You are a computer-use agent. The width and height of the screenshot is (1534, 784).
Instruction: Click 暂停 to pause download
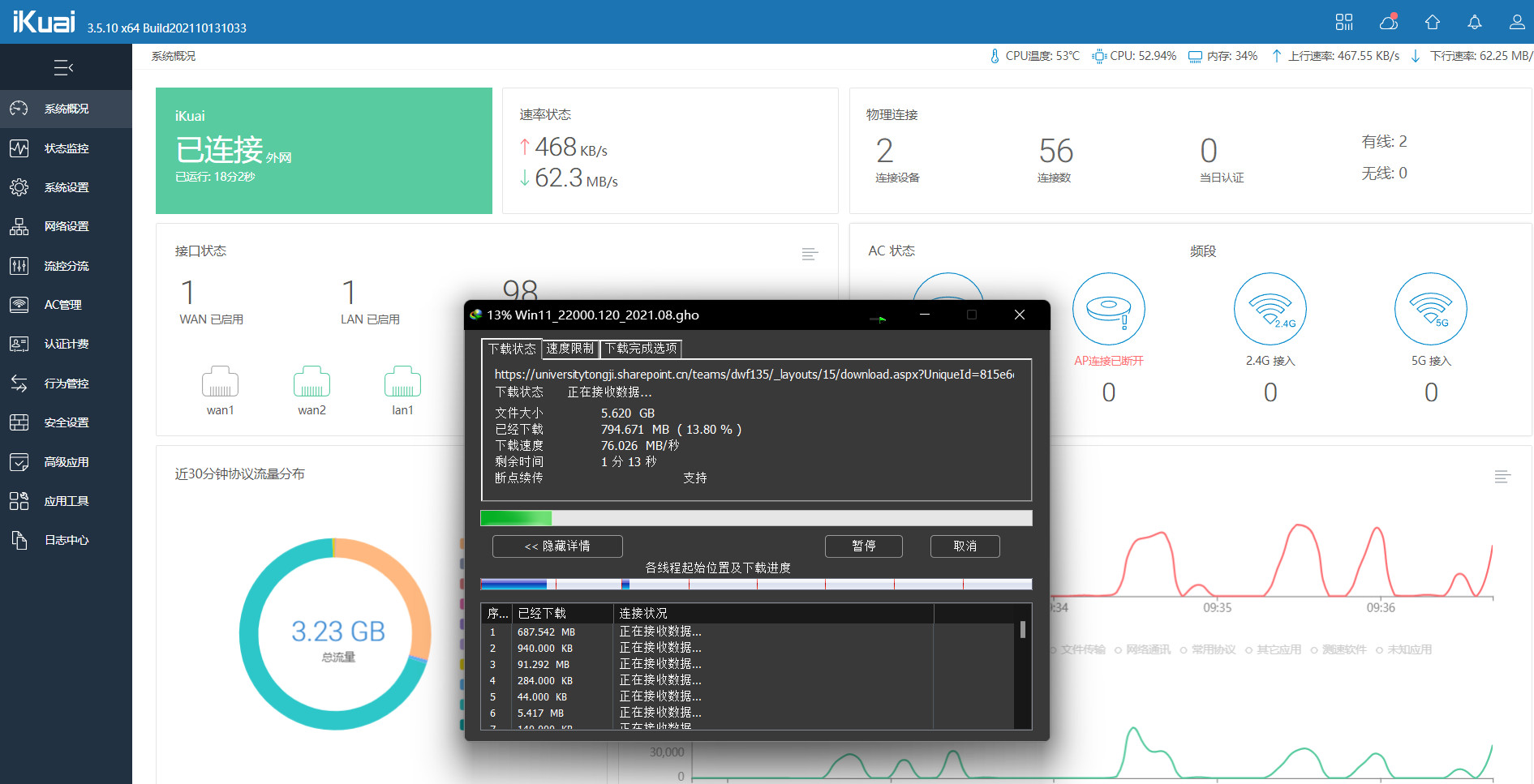tap(864, 546)
